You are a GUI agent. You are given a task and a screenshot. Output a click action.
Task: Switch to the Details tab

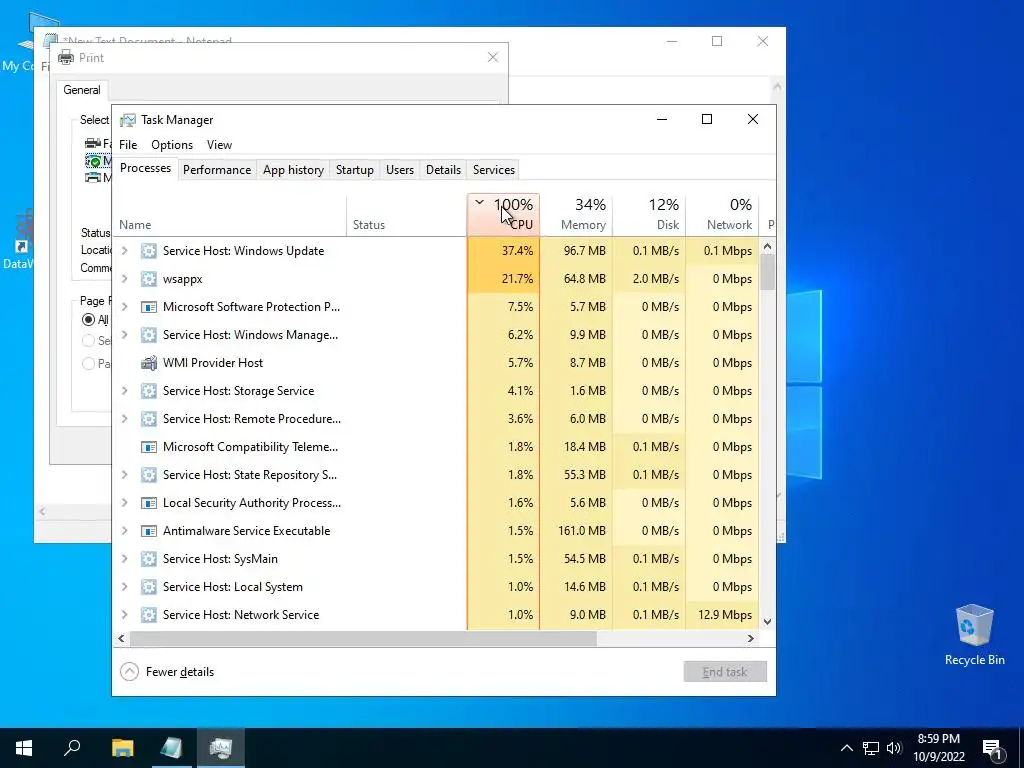[x=443, y=170]
